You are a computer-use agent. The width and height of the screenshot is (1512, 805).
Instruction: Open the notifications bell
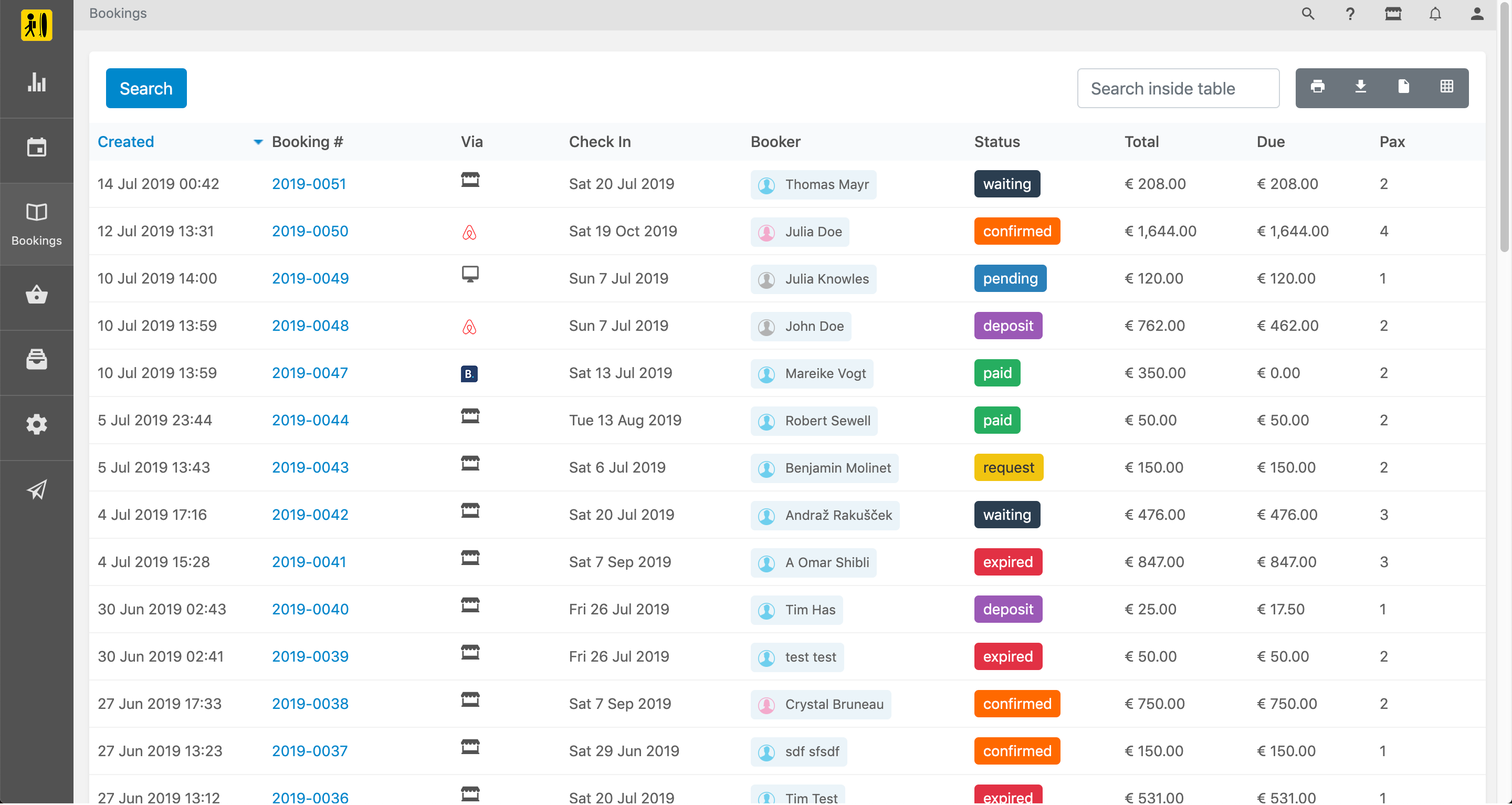coord(1435,14)
